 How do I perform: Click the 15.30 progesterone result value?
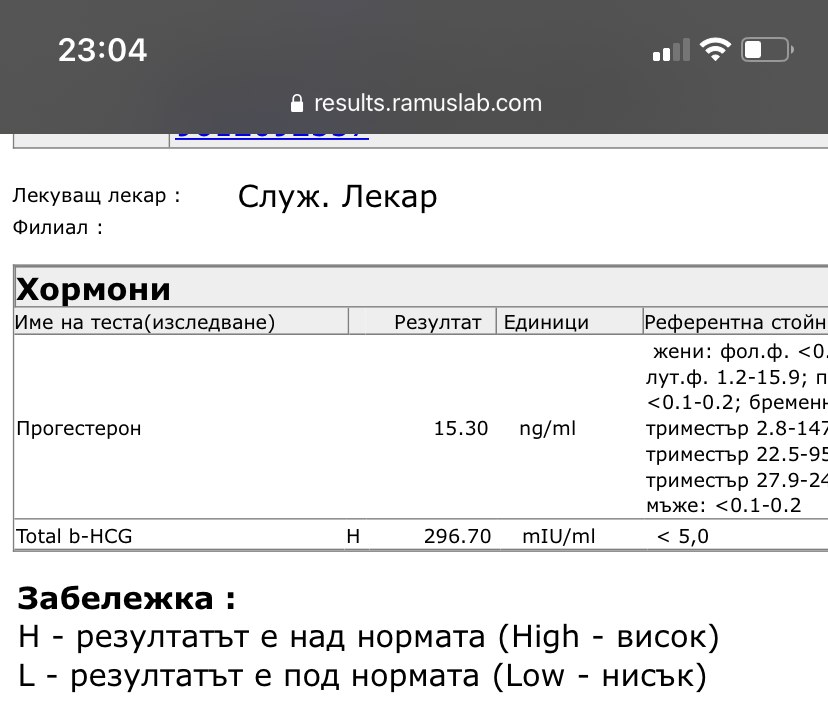click(x=461, y=428)
